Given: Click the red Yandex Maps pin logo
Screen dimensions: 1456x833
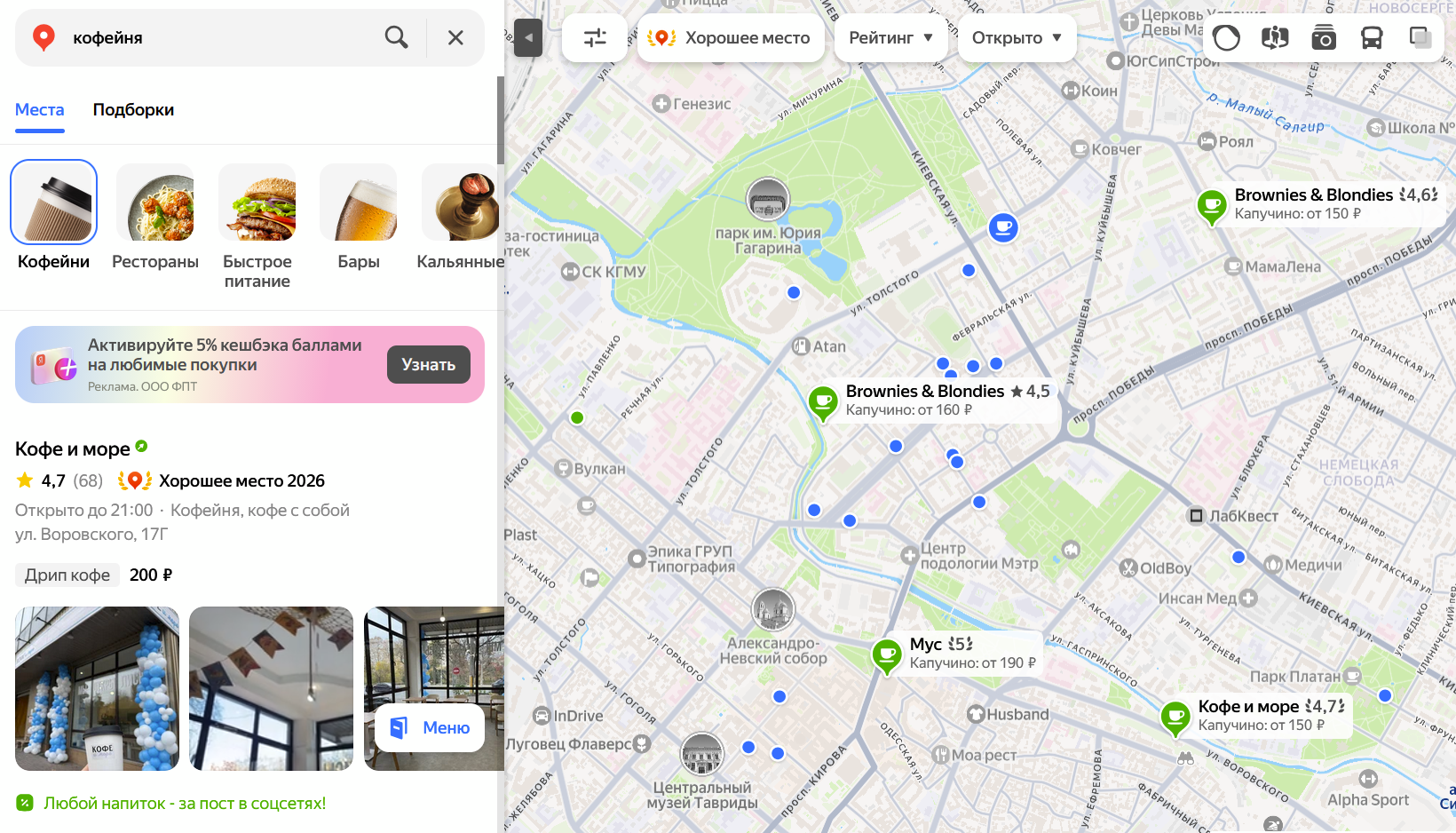Looking at the screenshot, I should (44, 37).
